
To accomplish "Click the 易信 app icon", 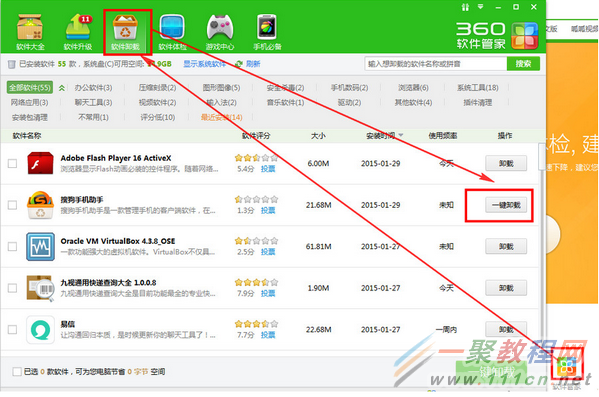I will click(x=40, y=329).
